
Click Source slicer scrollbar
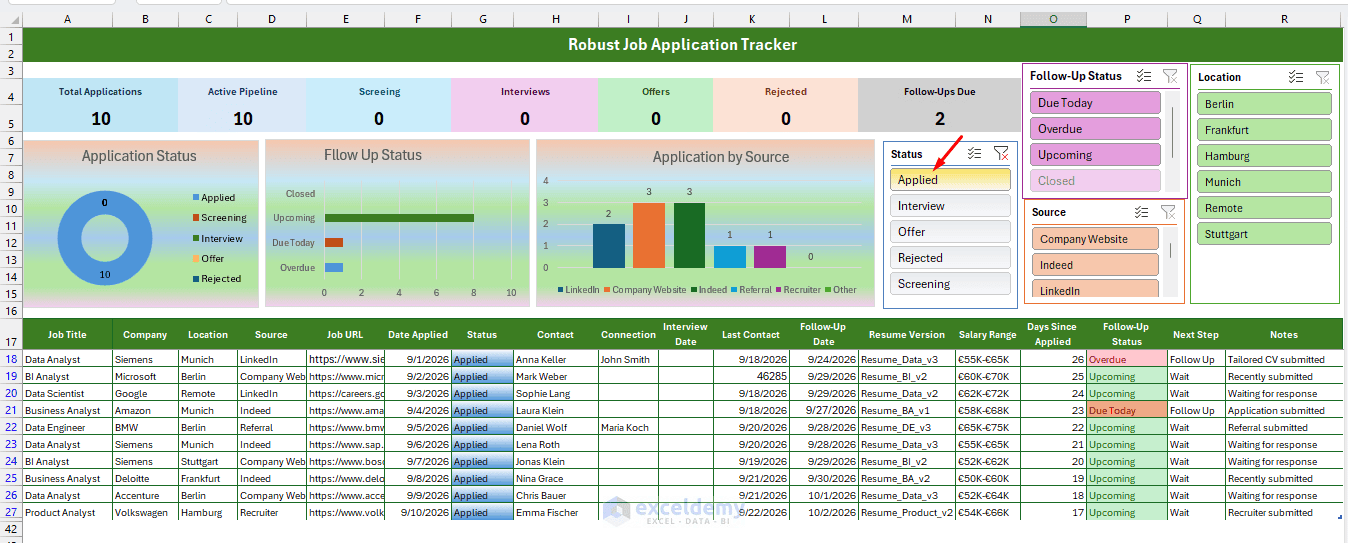(1170, 252)
